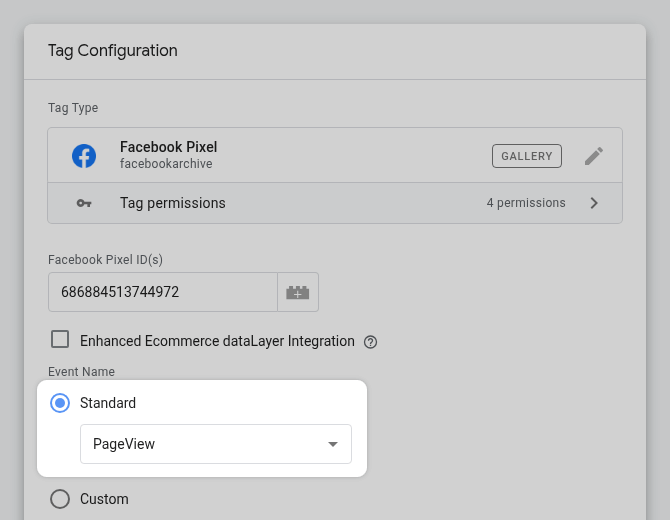Click the 'facebookarchive' subtitle text

coord(166,164)
